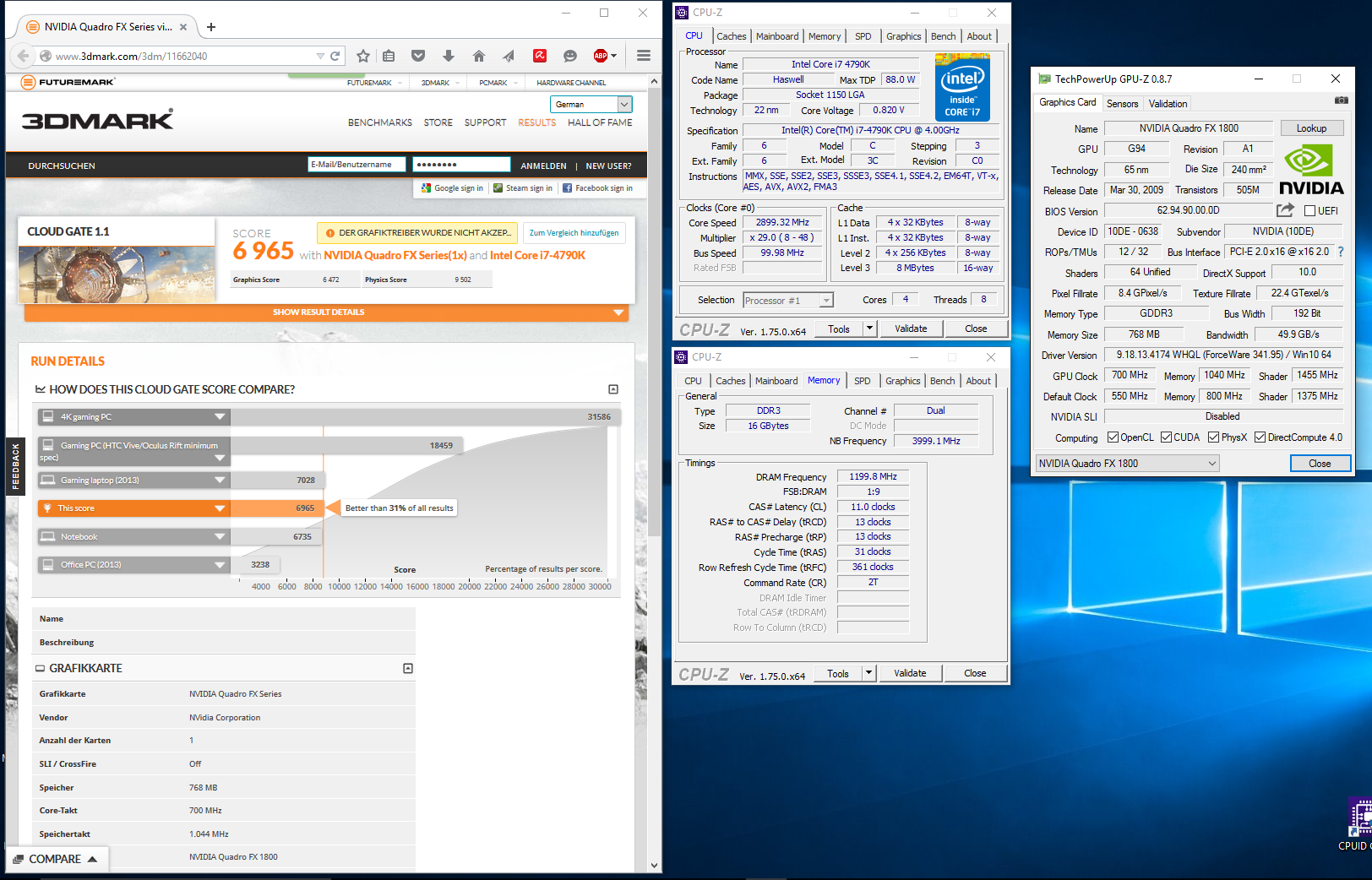Open the red Avira toolbar icon
1372x880 pixels.
[540, 56]
